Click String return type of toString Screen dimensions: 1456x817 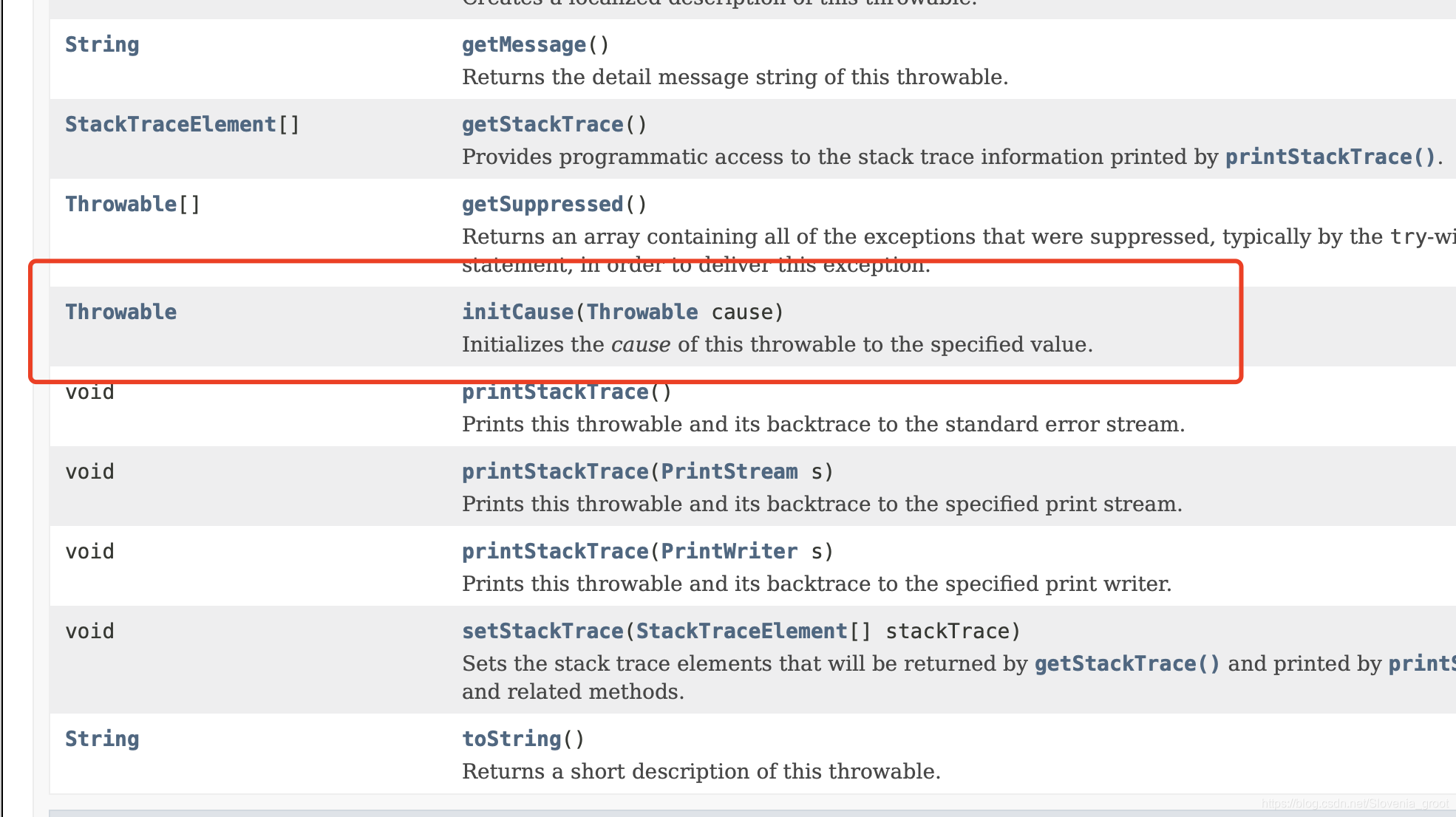[102, 739]
